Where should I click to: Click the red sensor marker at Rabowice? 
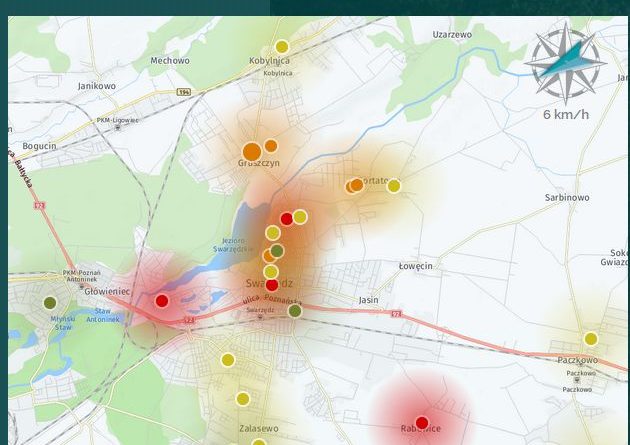(x=422, y=422)
